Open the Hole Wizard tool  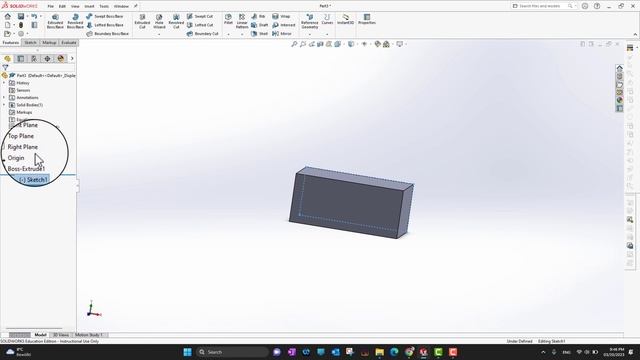click(159, 21)
